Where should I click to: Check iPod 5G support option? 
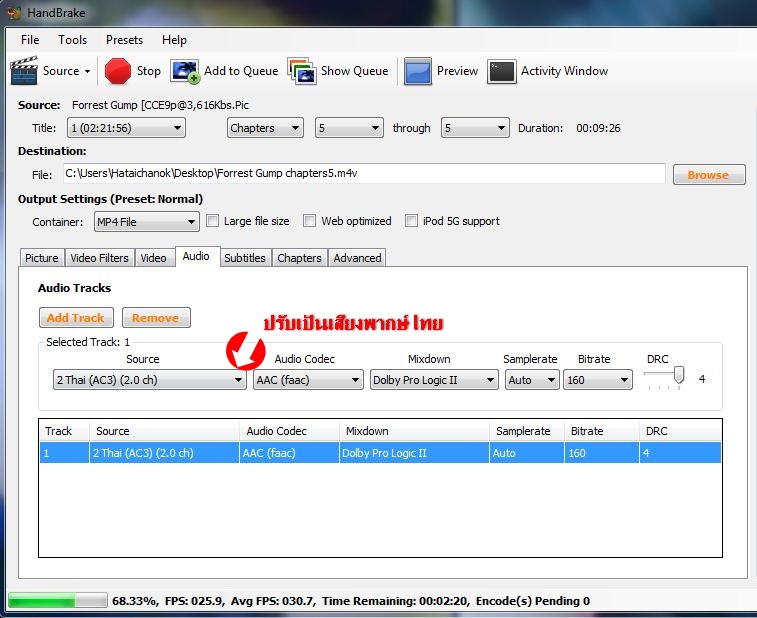(411, 221)
